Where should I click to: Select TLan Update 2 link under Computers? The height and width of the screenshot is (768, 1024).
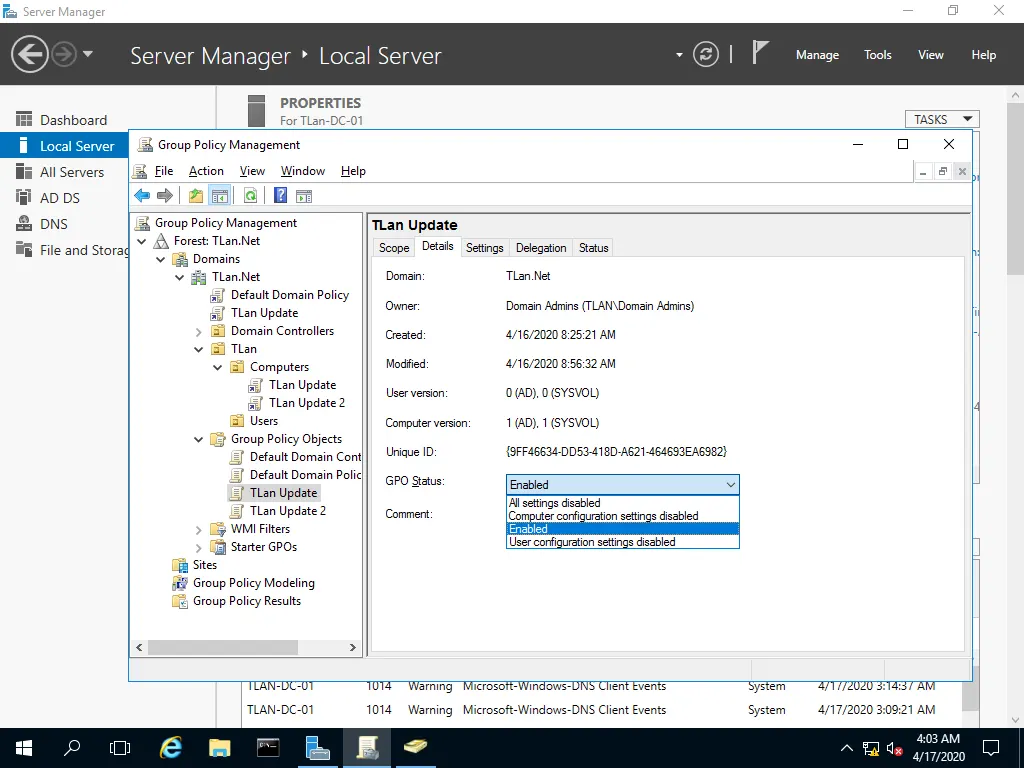coord(306,404)
